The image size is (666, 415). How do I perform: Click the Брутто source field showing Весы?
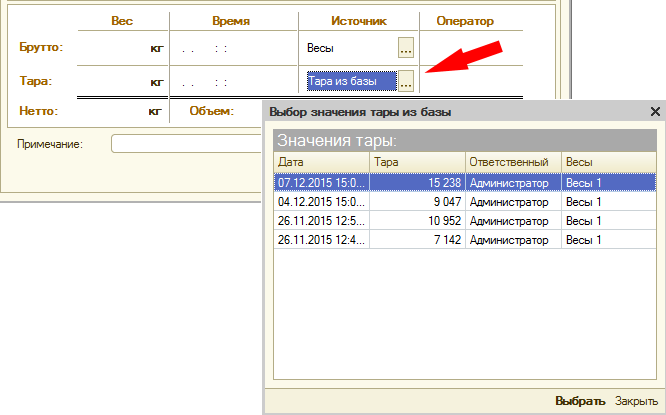[x=349, y=47]
